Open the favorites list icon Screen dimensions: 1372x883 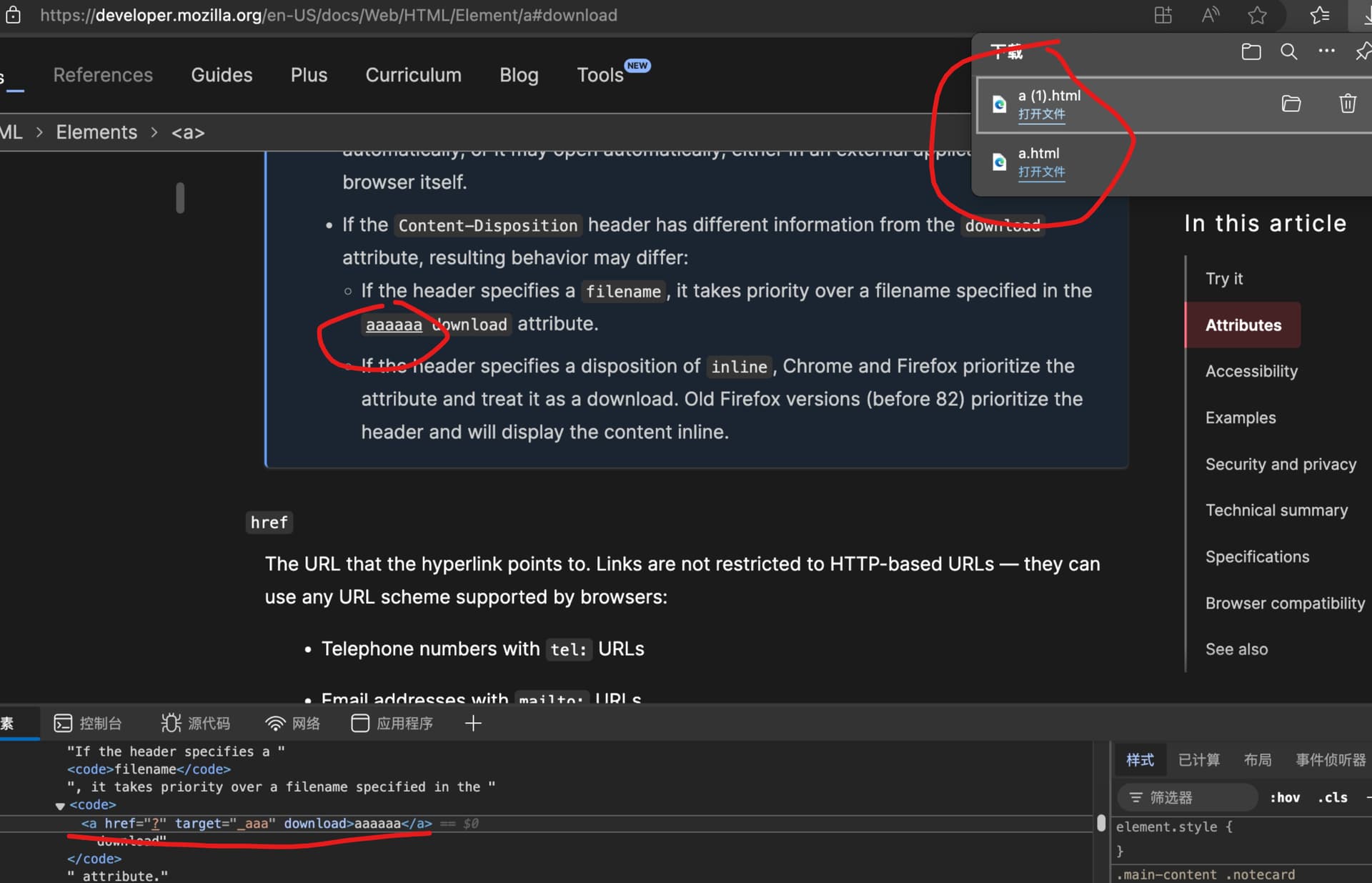[x=1320, y=15]
